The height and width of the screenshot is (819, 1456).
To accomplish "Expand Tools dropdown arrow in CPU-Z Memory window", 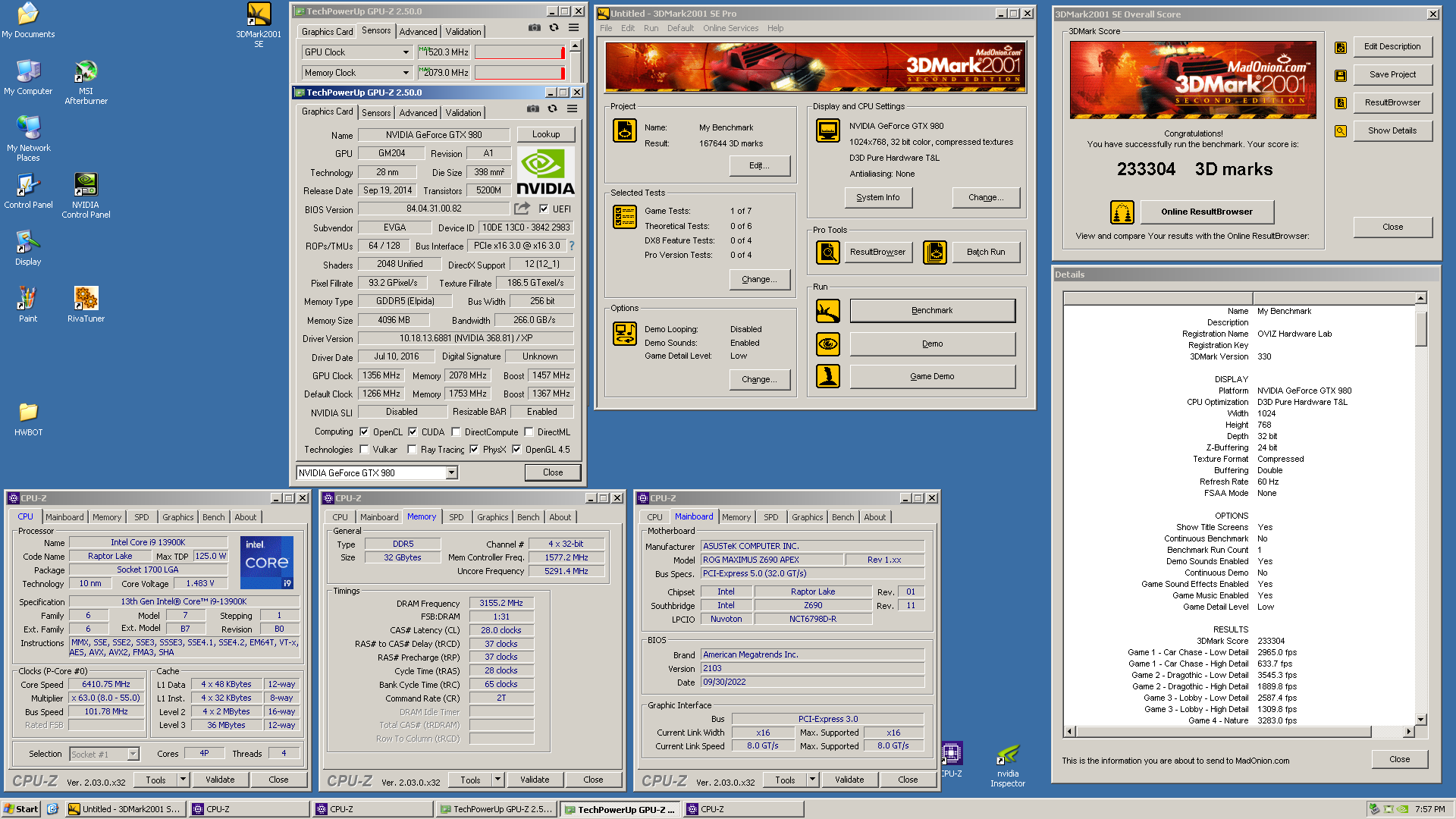I will (x=497, y=780).
